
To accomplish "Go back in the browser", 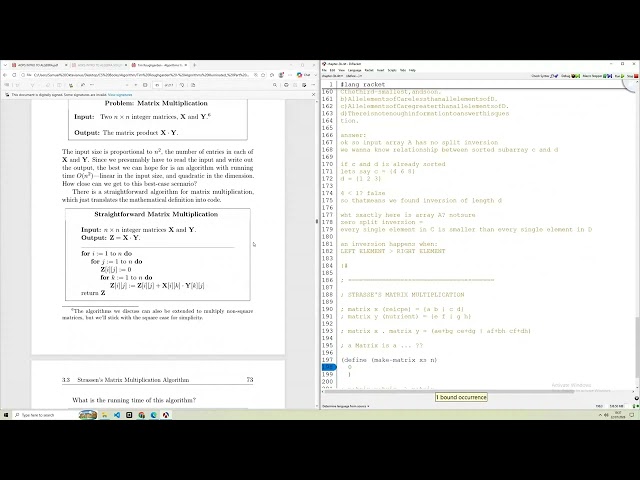I will coord(5,75).
